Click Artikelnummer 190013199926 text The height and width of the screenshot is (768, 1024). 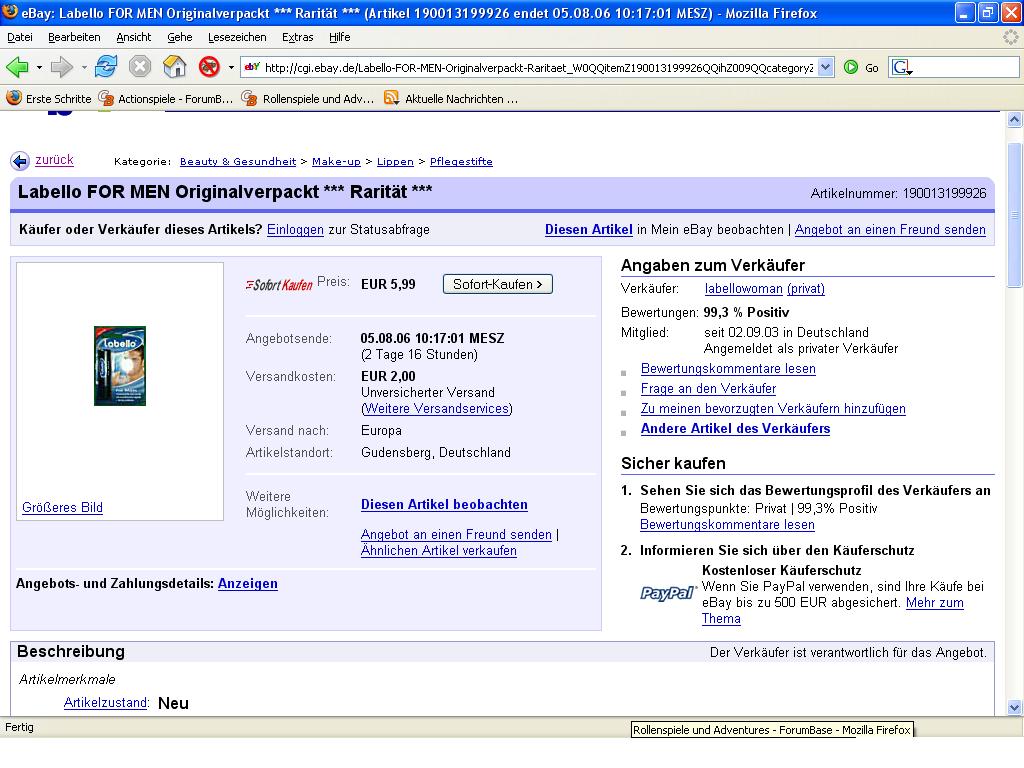898,193
